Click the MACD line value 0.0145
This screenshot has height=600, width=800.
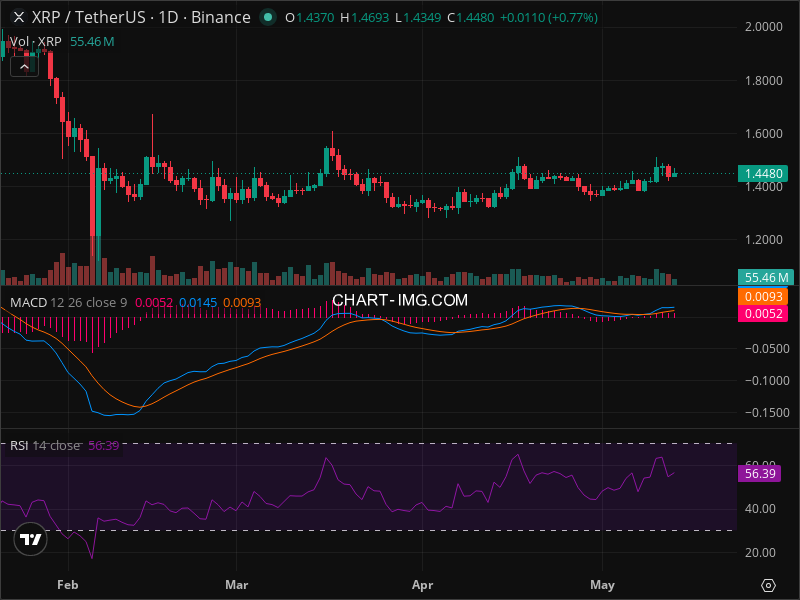[198, 303]
